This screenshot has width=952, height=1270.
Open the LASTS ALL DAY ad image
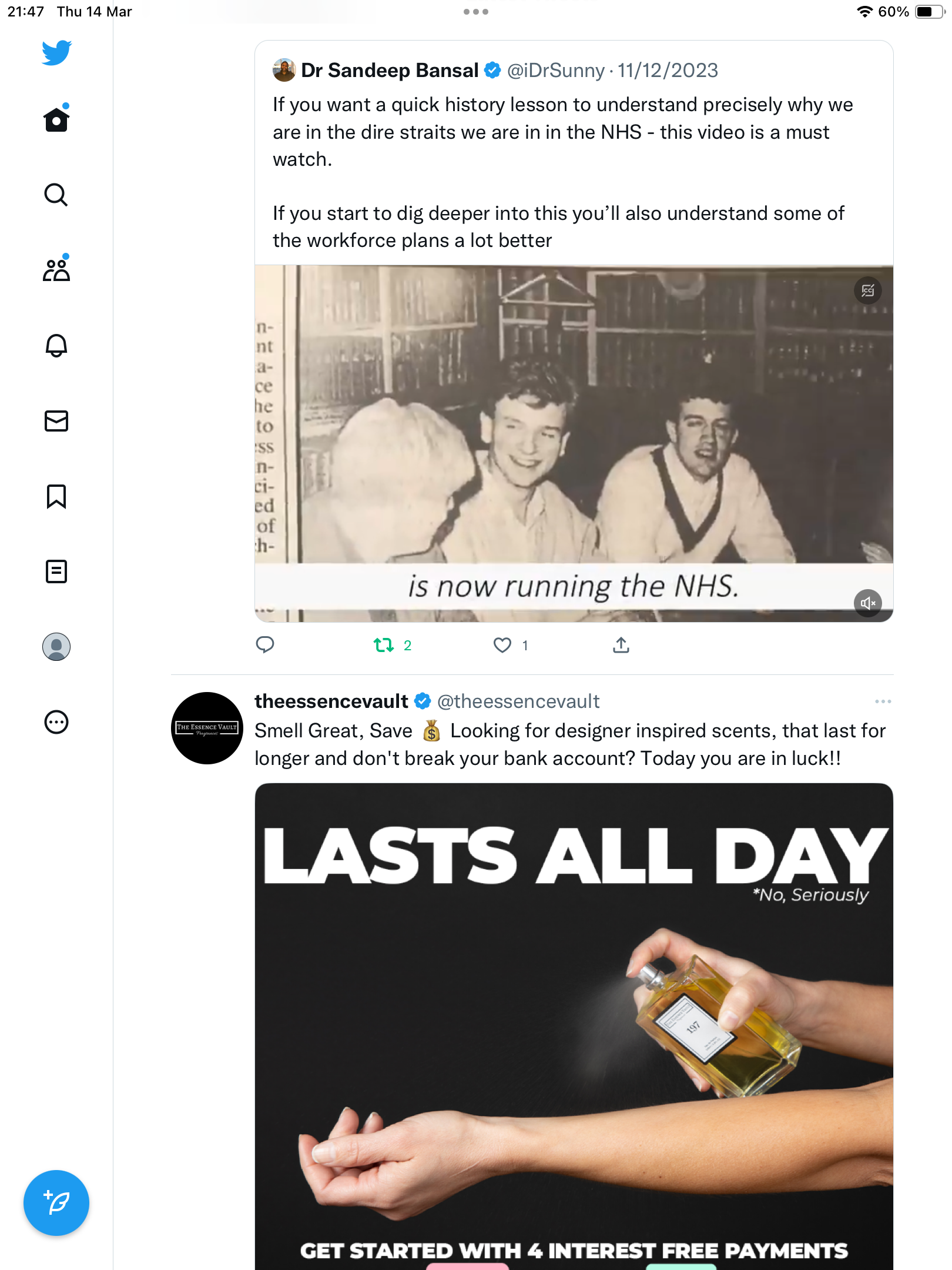tap(574, 1027)
